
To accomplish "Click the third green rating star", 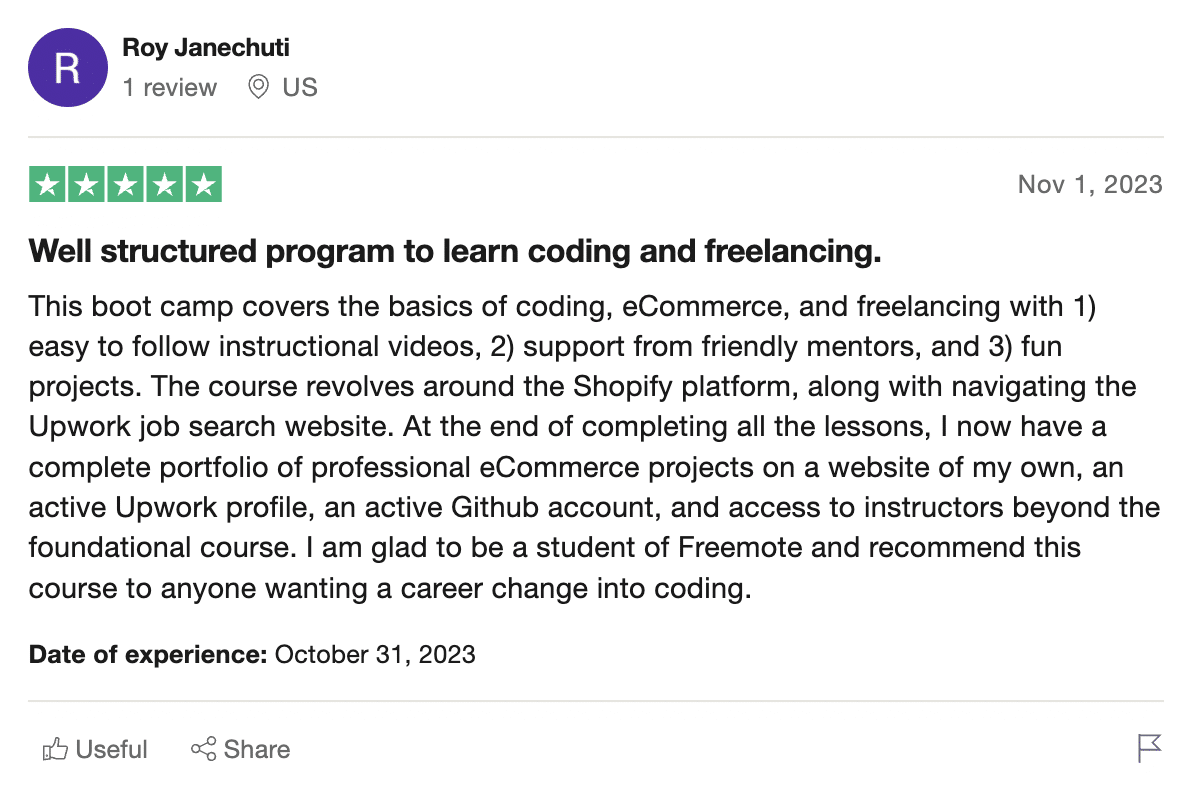I will 125,184.
